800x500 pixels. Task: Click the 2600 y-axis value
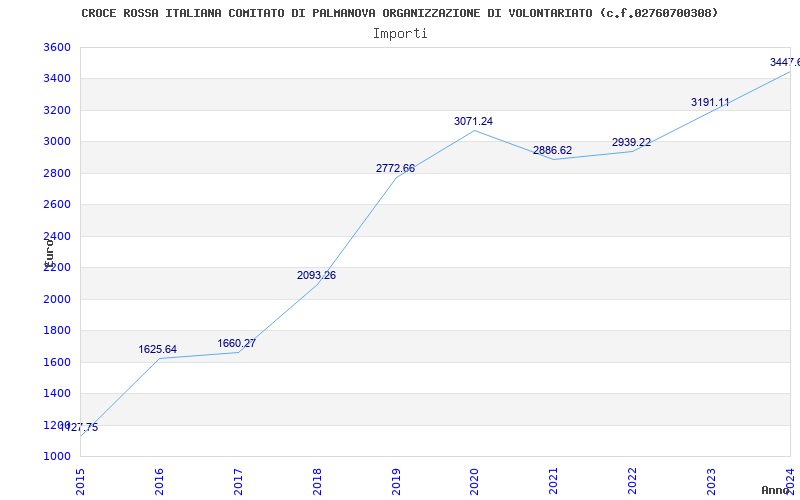[x=57, y=205]
